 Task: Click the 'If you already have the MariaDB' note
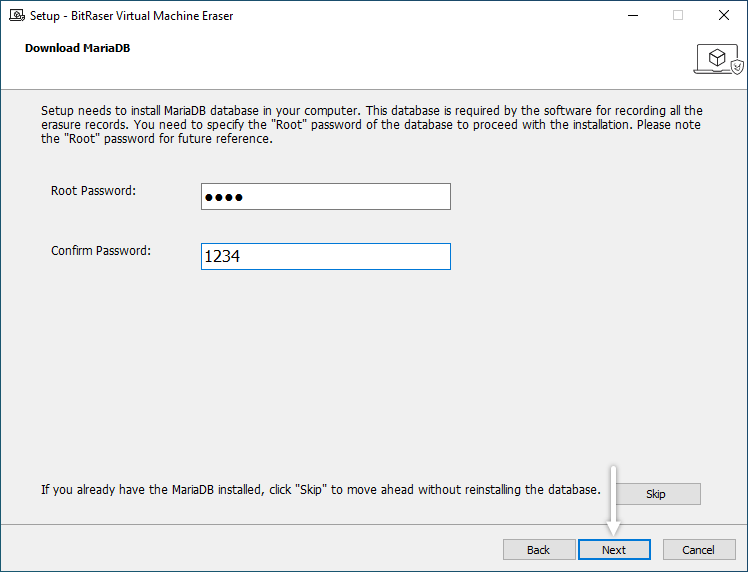(x=321, y=490)
